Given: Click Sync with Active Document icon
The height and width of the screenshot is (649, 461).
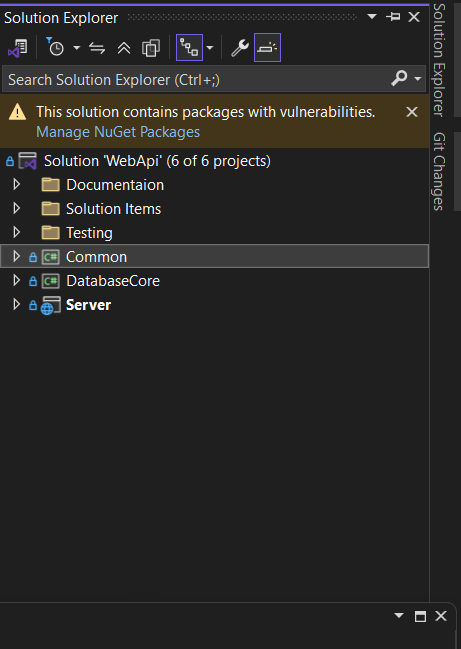Looking at the screenshot, I should pyautogui.click(x=97, y=48).
